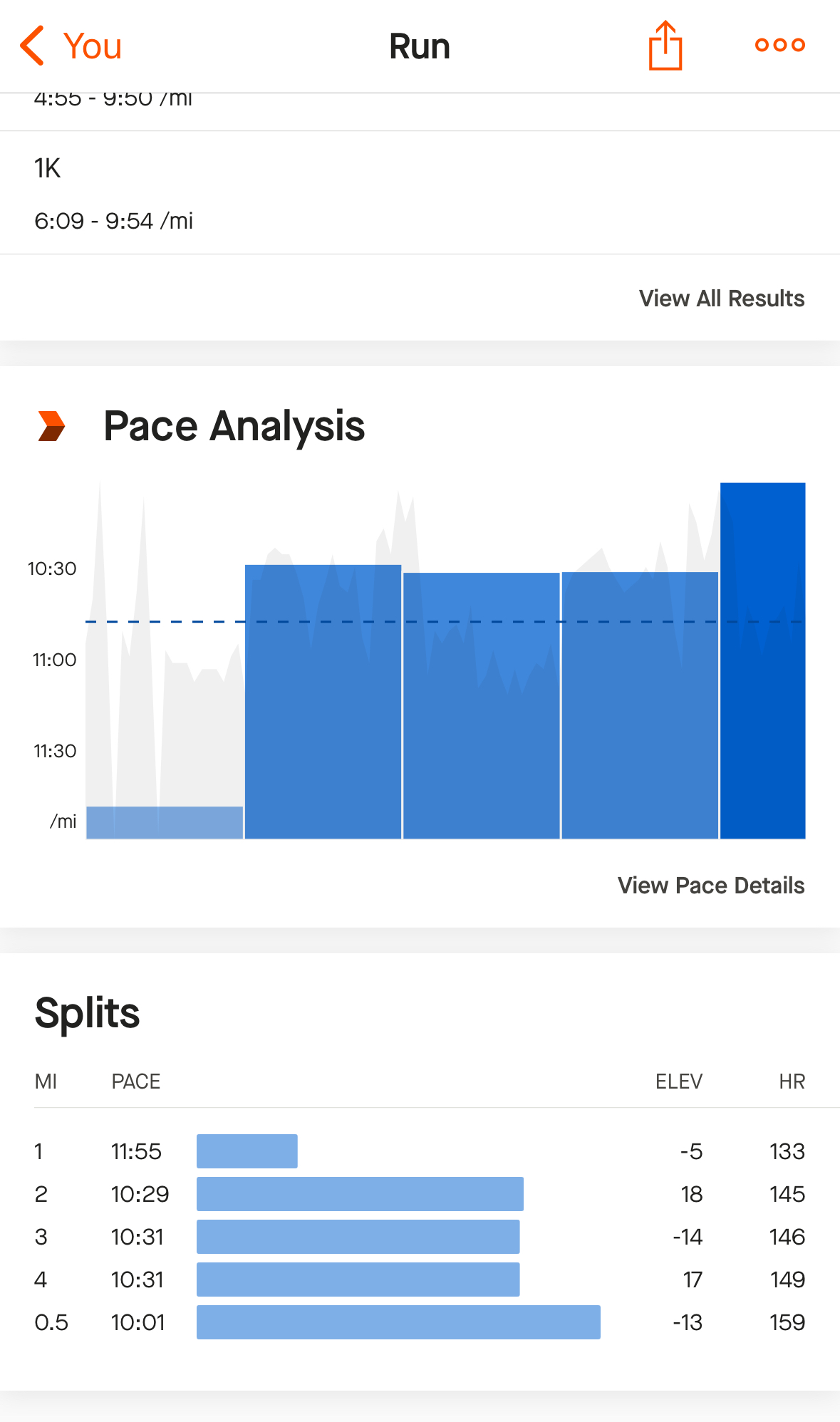840x1422 pixels.
Task: Select the first mile bar in pace chart
Action: 165,823
